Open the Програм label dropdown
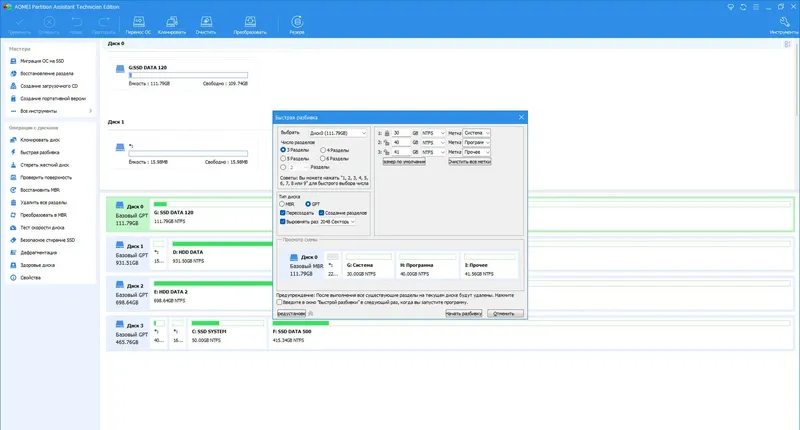This screenshot has width=800, height=430. pyautogui.click(x=477, y=142)
